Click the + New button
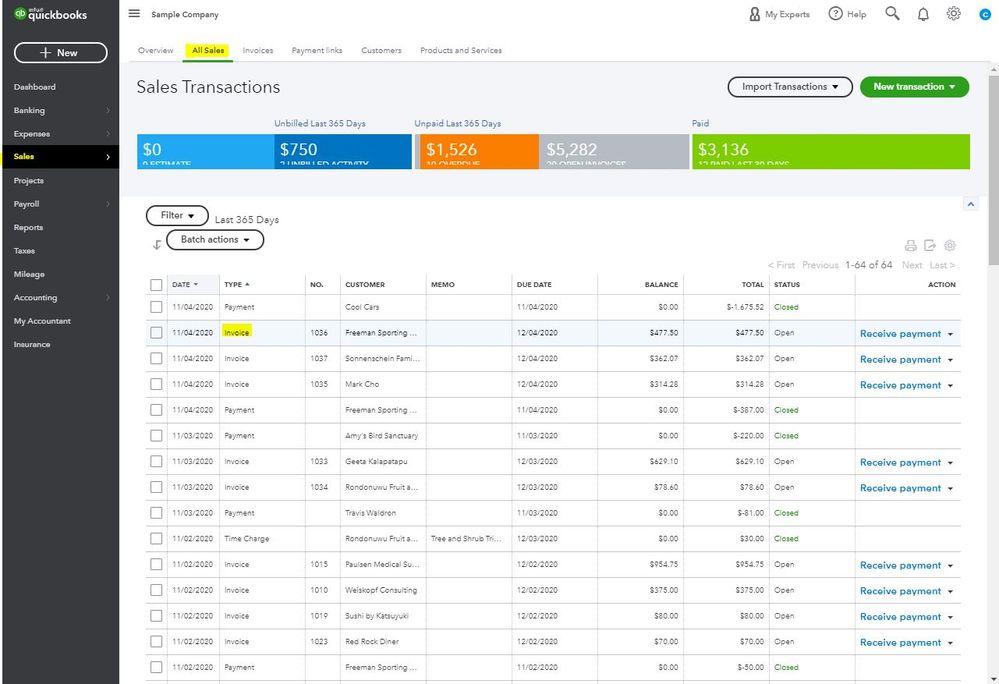This screenshot has width=999, height=684. coord(61,53)
